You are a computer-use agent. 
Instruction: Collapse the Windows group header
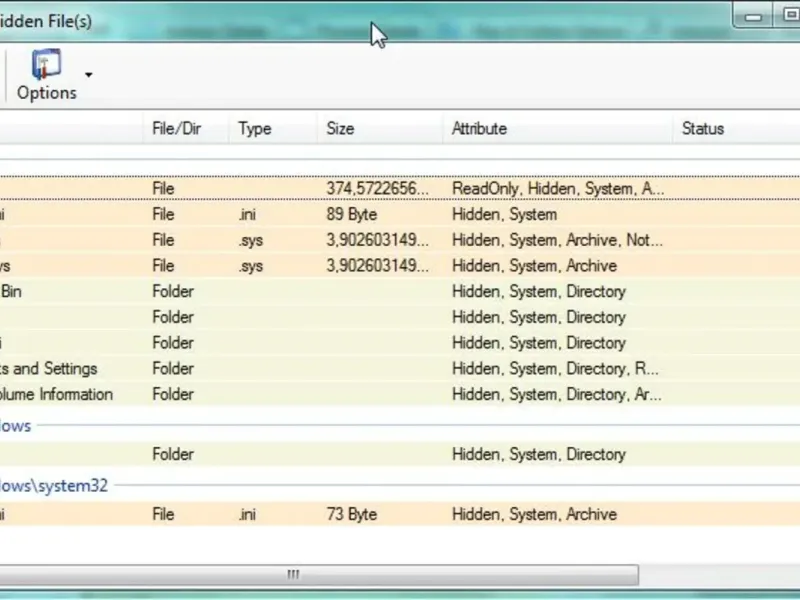pos(16,426)
